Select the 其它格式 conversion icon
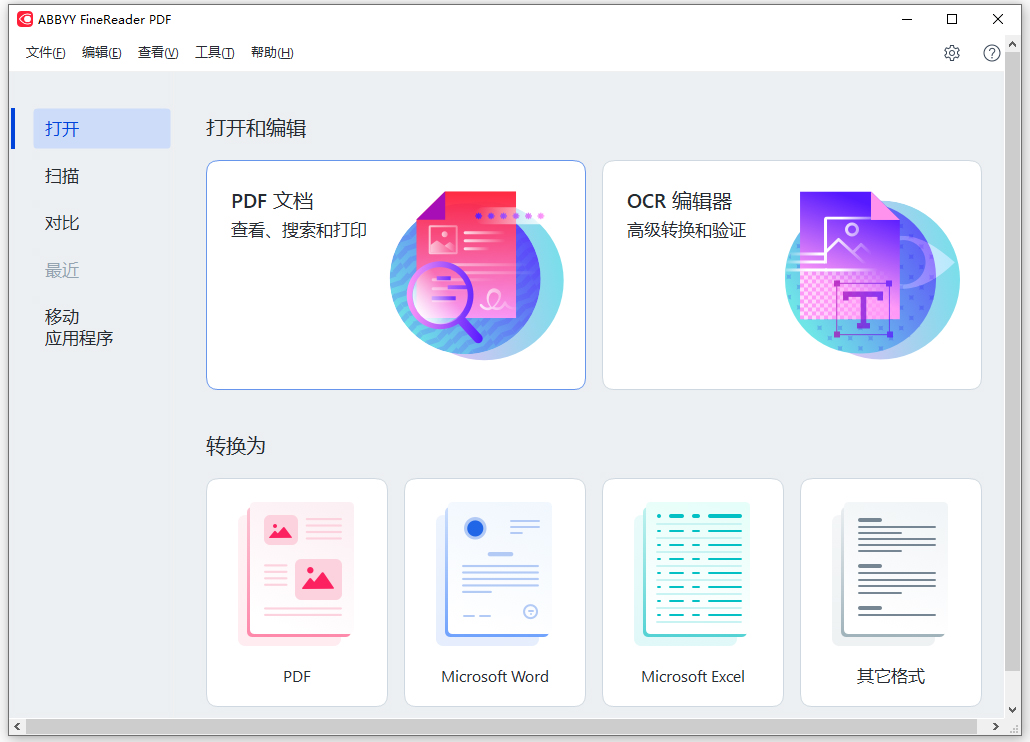1030x742 pixels. pyautogui.click(x=890, y=573)
